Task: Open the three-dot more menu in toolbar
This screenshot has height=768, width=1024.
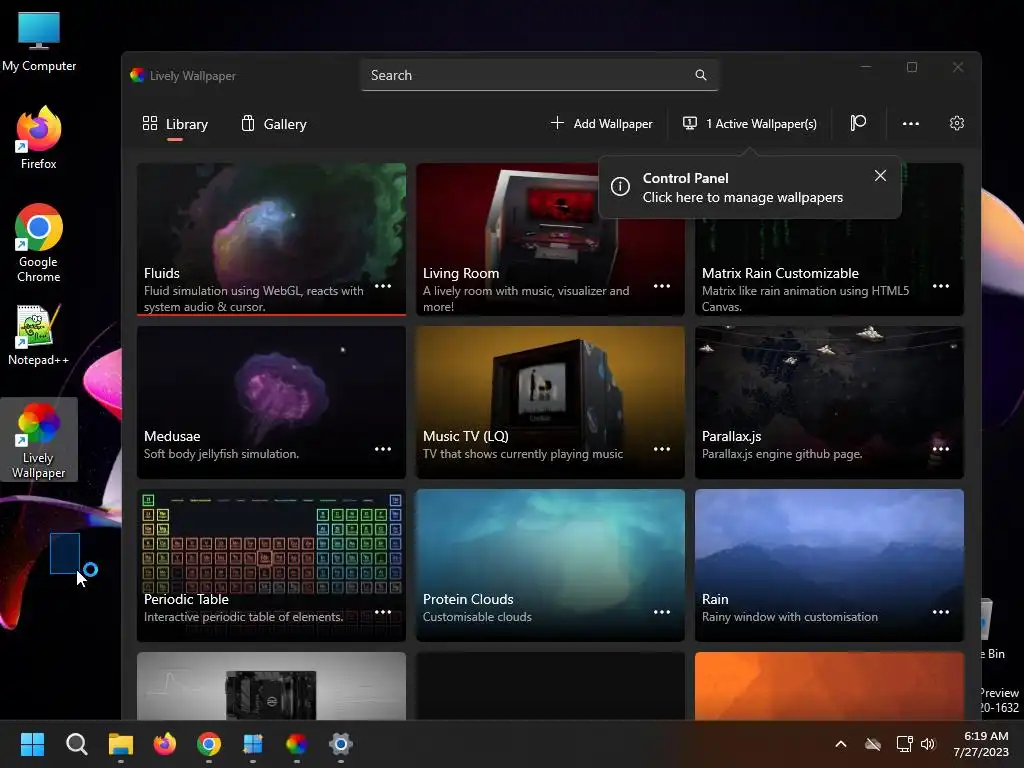Action: [910, 123]
